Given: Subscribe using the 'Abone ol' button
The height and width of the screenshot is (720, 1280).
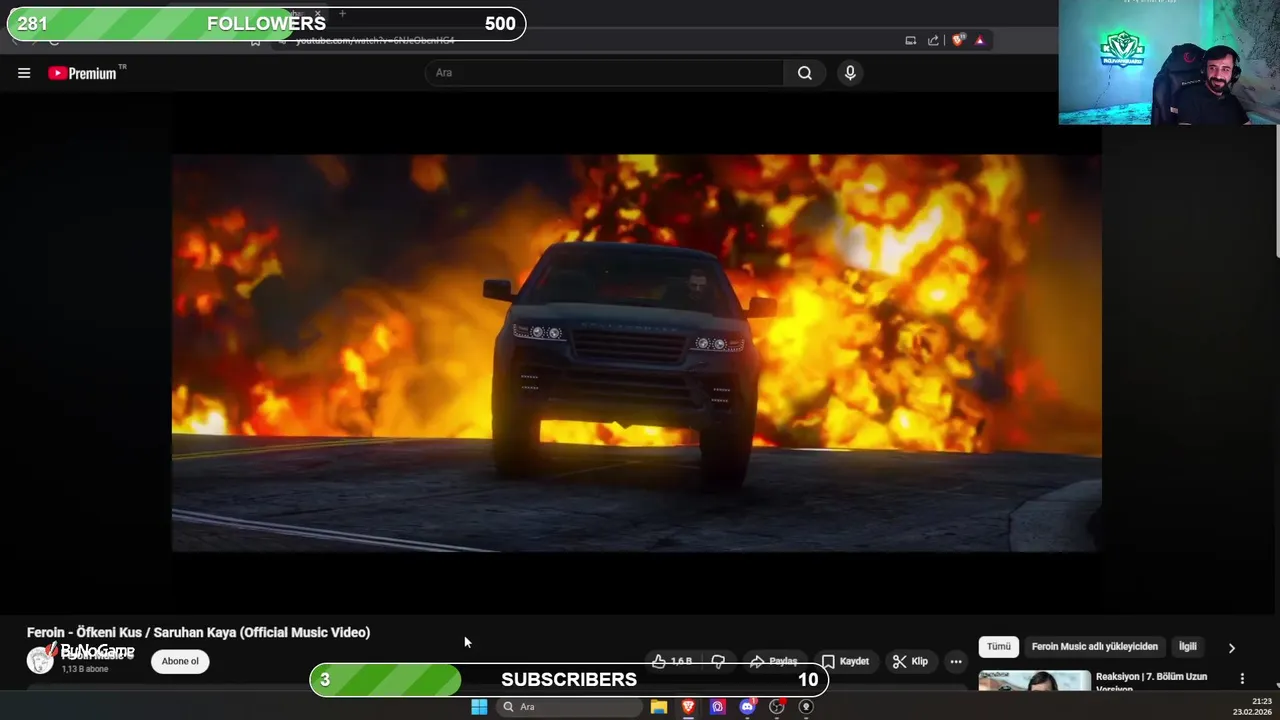Looking at the screenshot, I should coord(180,661).
